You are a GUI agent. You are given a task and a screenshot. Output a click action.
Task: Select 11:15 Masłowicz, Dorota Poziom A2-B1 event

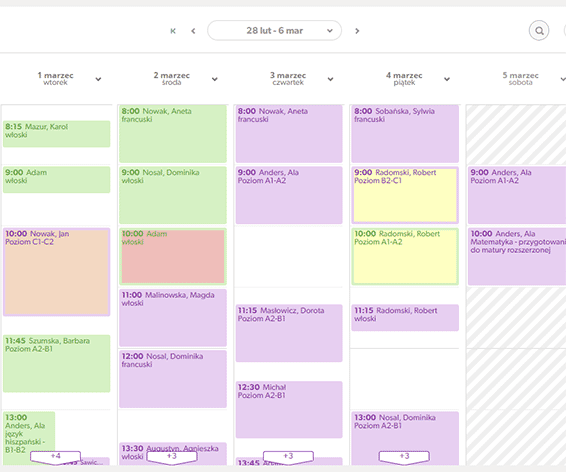click(289, 333)
